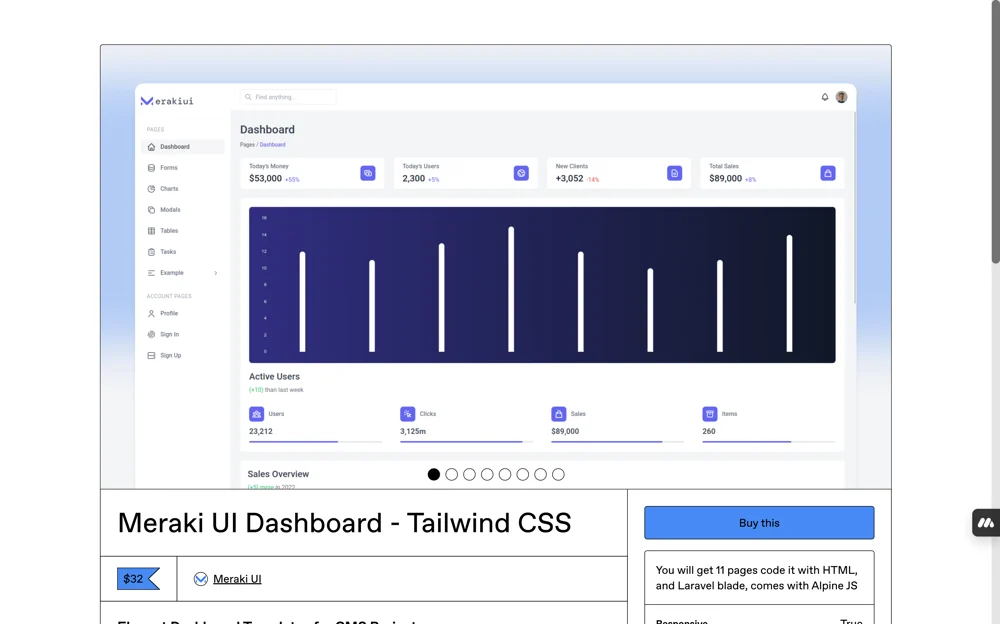Click the Clicks progress bar
The height and width of the screenshot is (624, 1000).
466,442
